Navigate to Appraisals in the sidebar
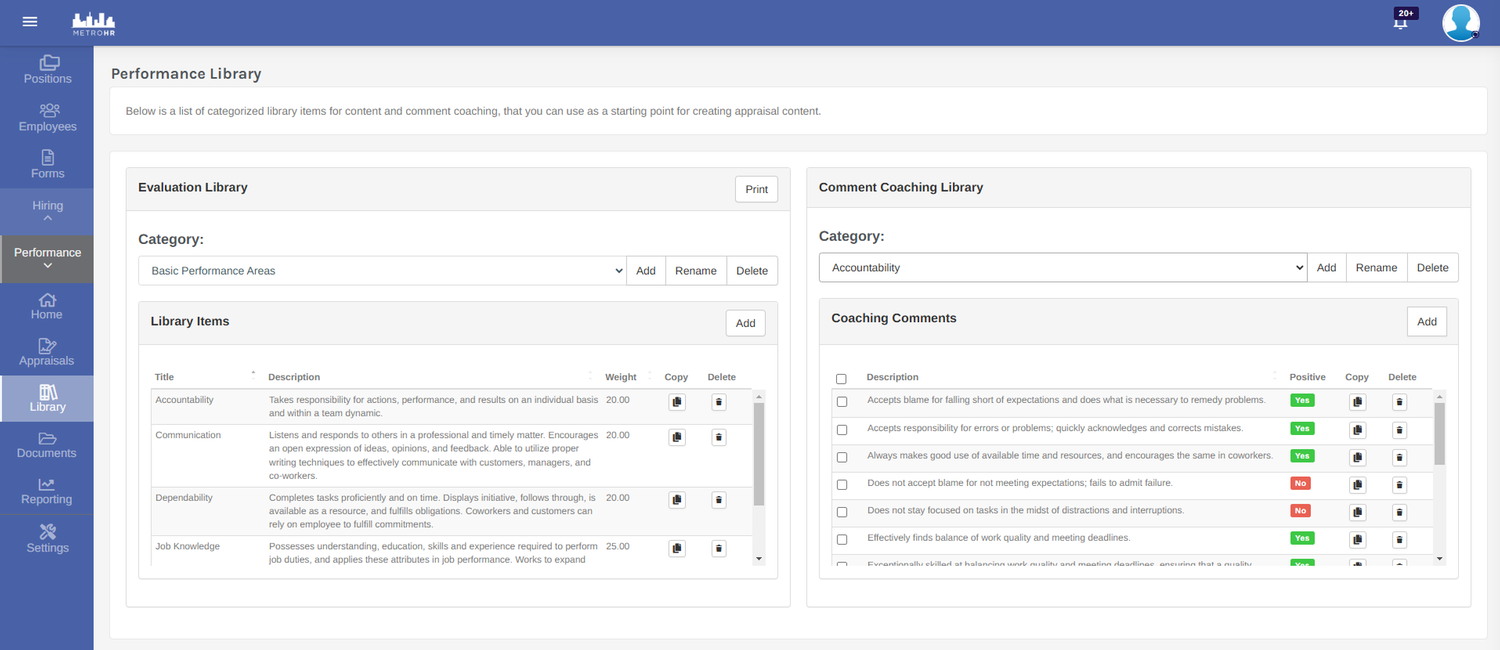The height and width of the screenshot is (650, 1500). tap(47, 351)
